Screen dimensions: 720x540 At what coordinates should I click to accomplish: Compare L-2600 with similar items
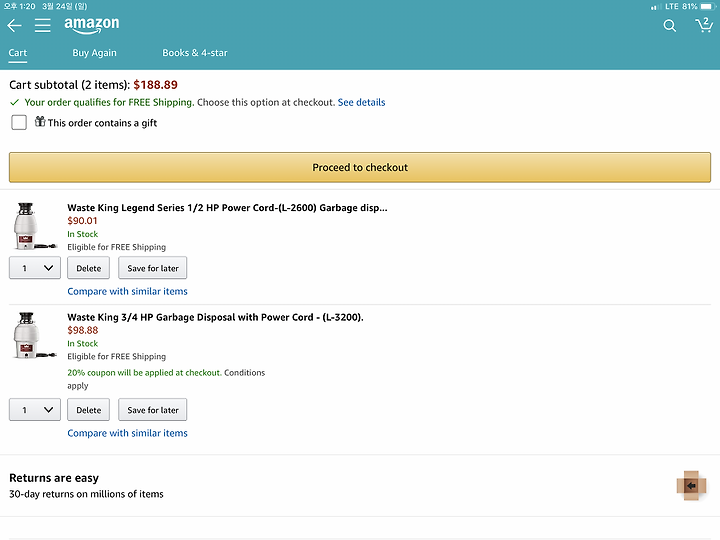point(127,291)
